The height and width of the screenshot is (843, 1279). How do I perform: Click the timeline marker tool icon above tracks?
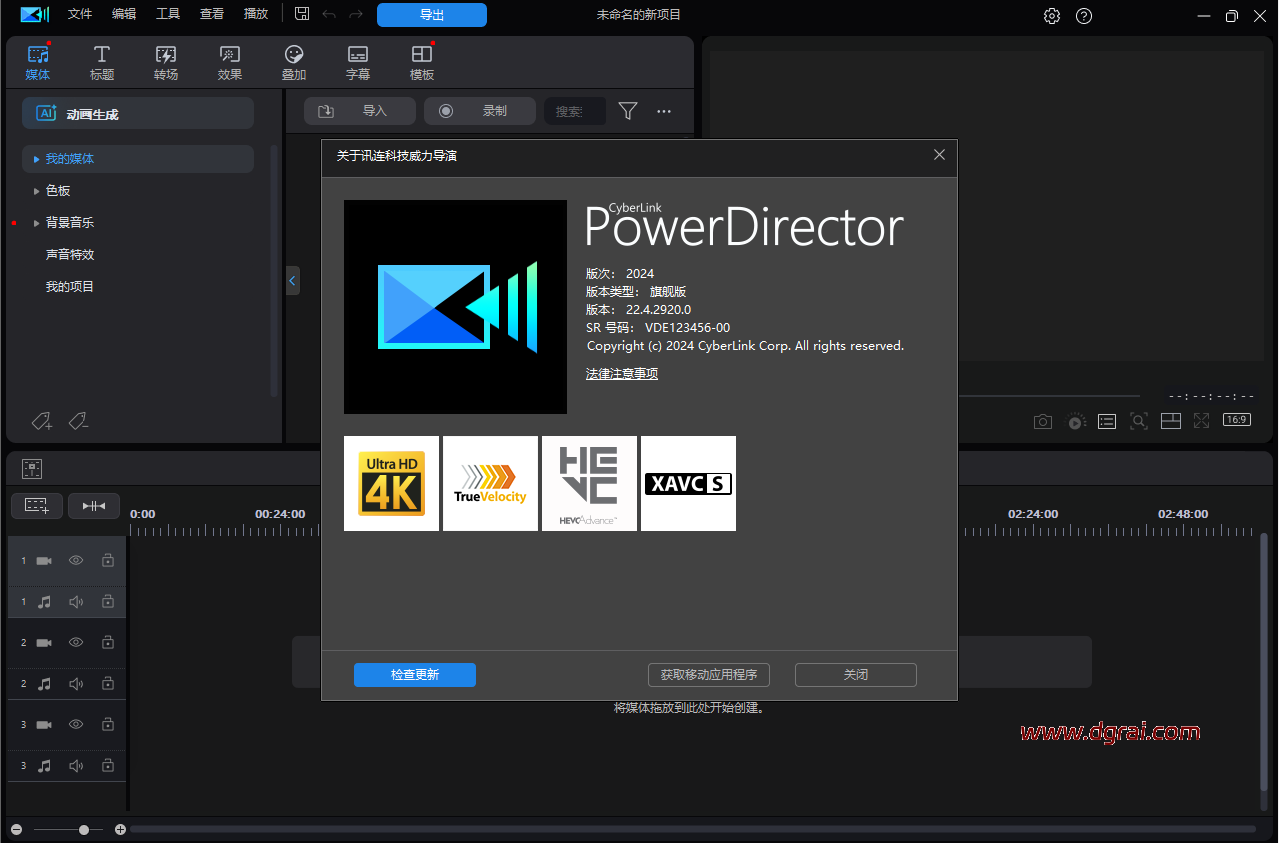point(32,469)
